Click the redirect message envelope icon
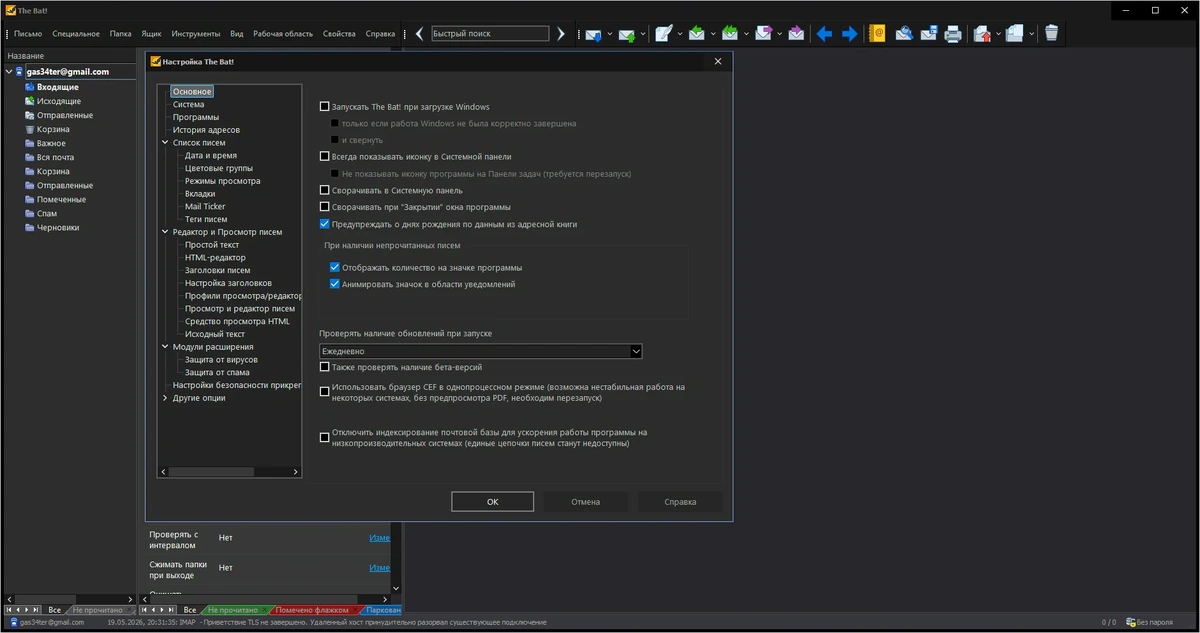This screenshot has width=1200, height=633. coord(796,34)
